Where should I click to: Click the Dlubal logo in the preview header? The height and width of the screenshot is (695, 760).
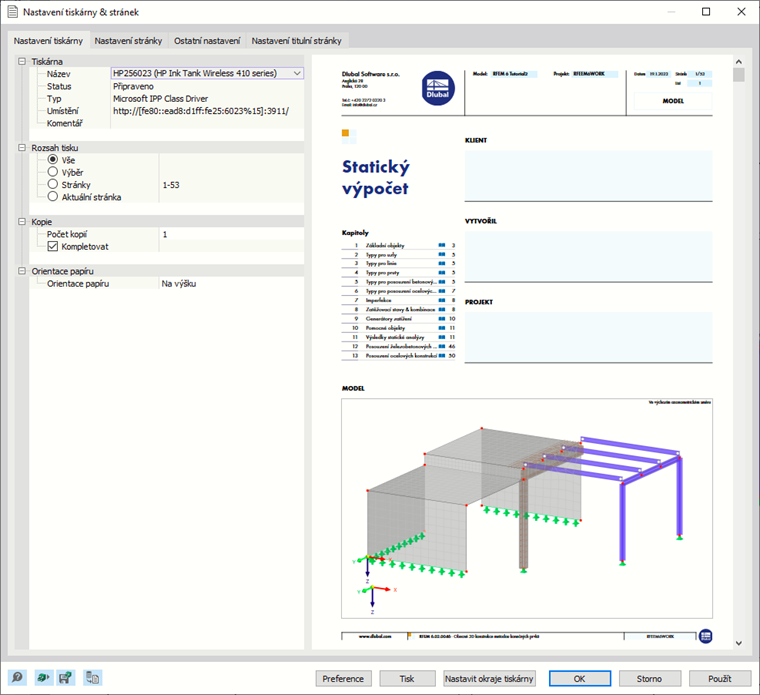pos(438,88)
